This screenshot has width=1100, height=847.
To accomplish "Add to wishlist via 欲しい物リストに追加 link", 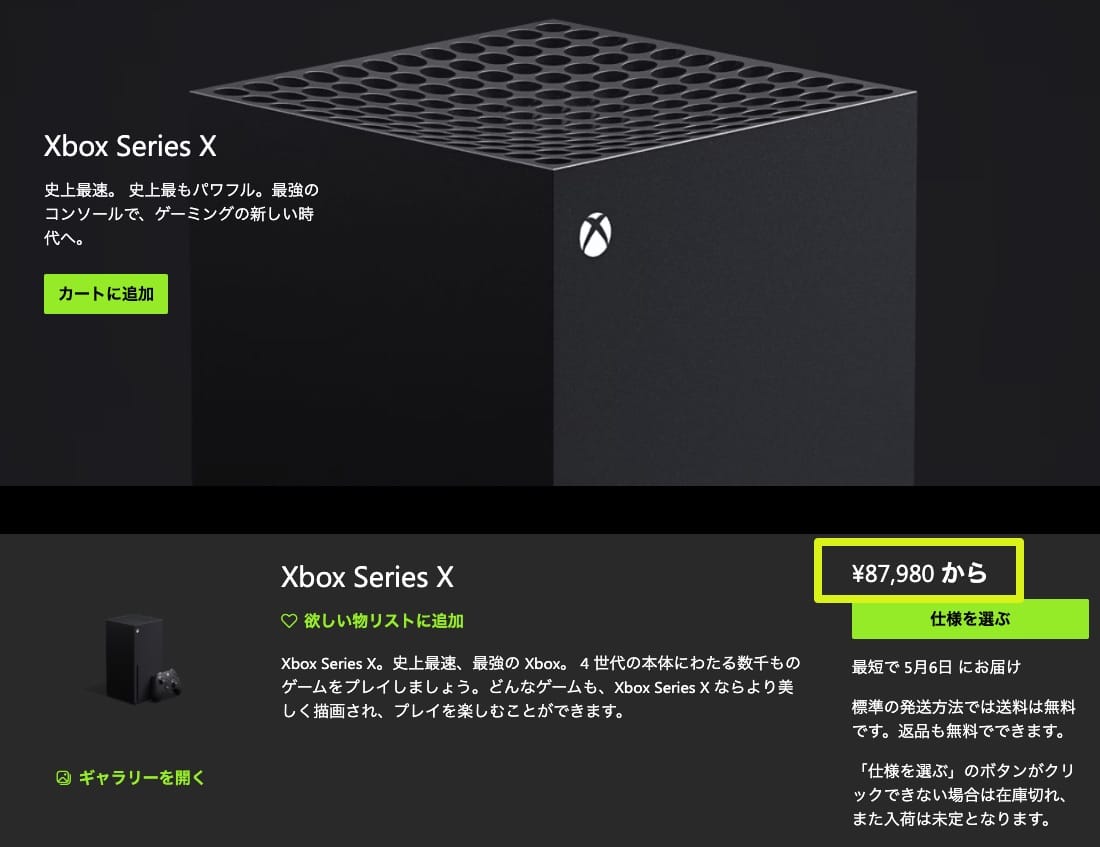I will 383,620.
